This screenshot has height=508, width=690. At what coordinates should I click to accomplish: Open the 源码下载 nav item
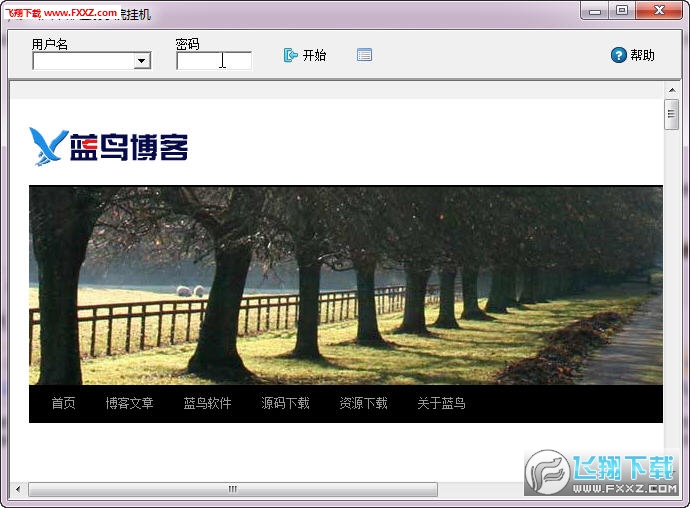point(285,403)
